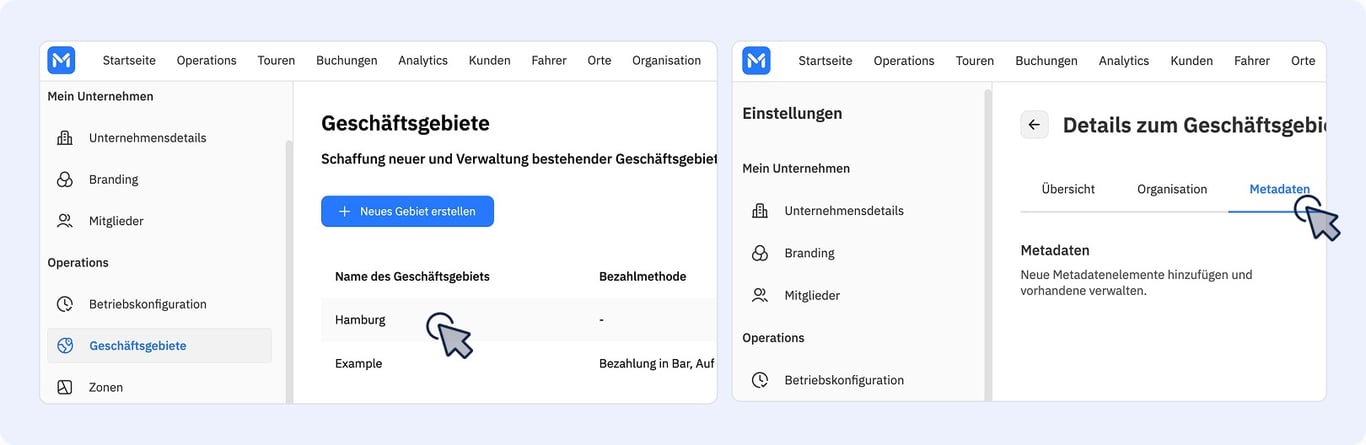Open Kunden in right window navbar
The width and height of the screenshot is (1366, 445).
(x=1192, y=60)
